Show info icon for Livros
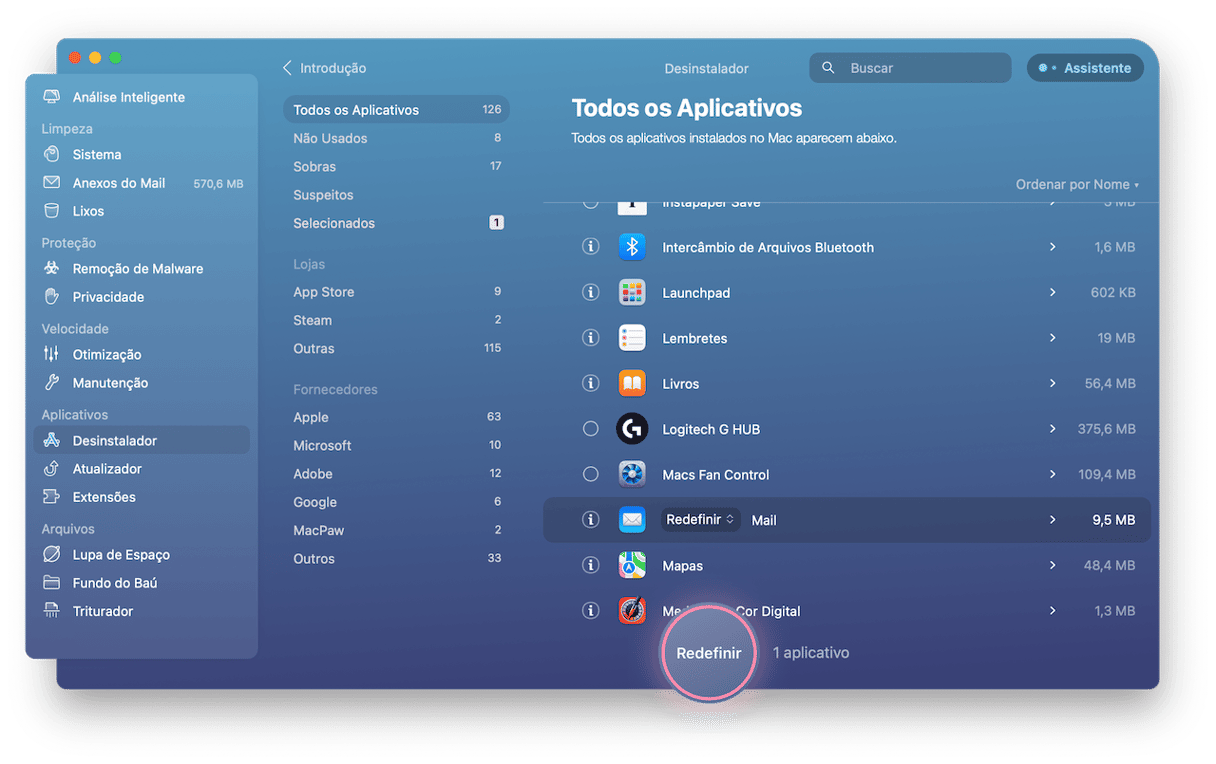This screenshot has width=1216, height=764. coord(591,384)
